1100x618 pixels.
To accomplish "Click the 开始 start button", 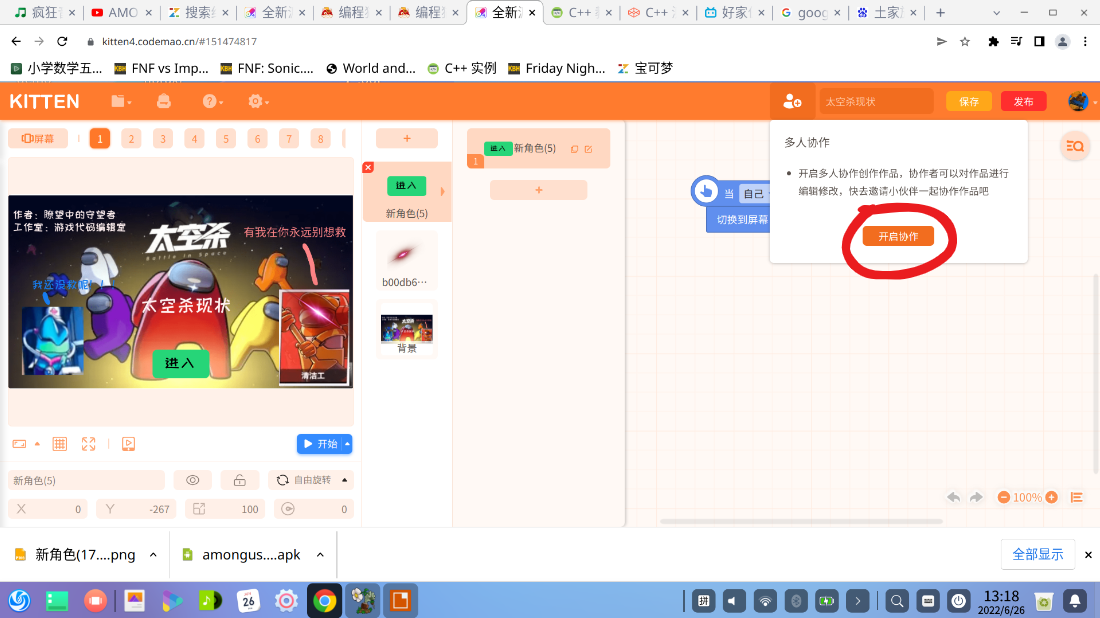I will tap(320, 444).
